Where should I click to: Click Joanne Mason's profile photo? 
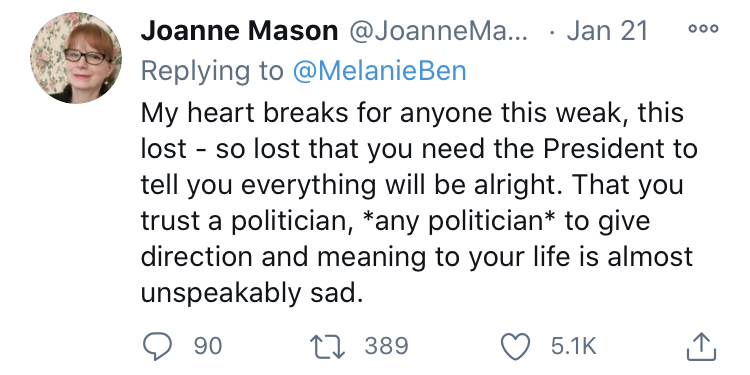pyautogui.click(x=76, y=58)
